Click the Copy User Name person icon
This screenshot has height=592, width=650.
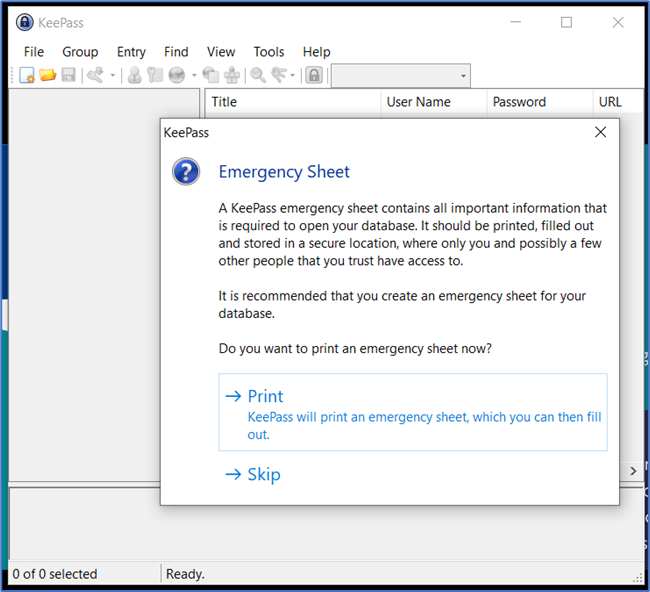(134, 75)
